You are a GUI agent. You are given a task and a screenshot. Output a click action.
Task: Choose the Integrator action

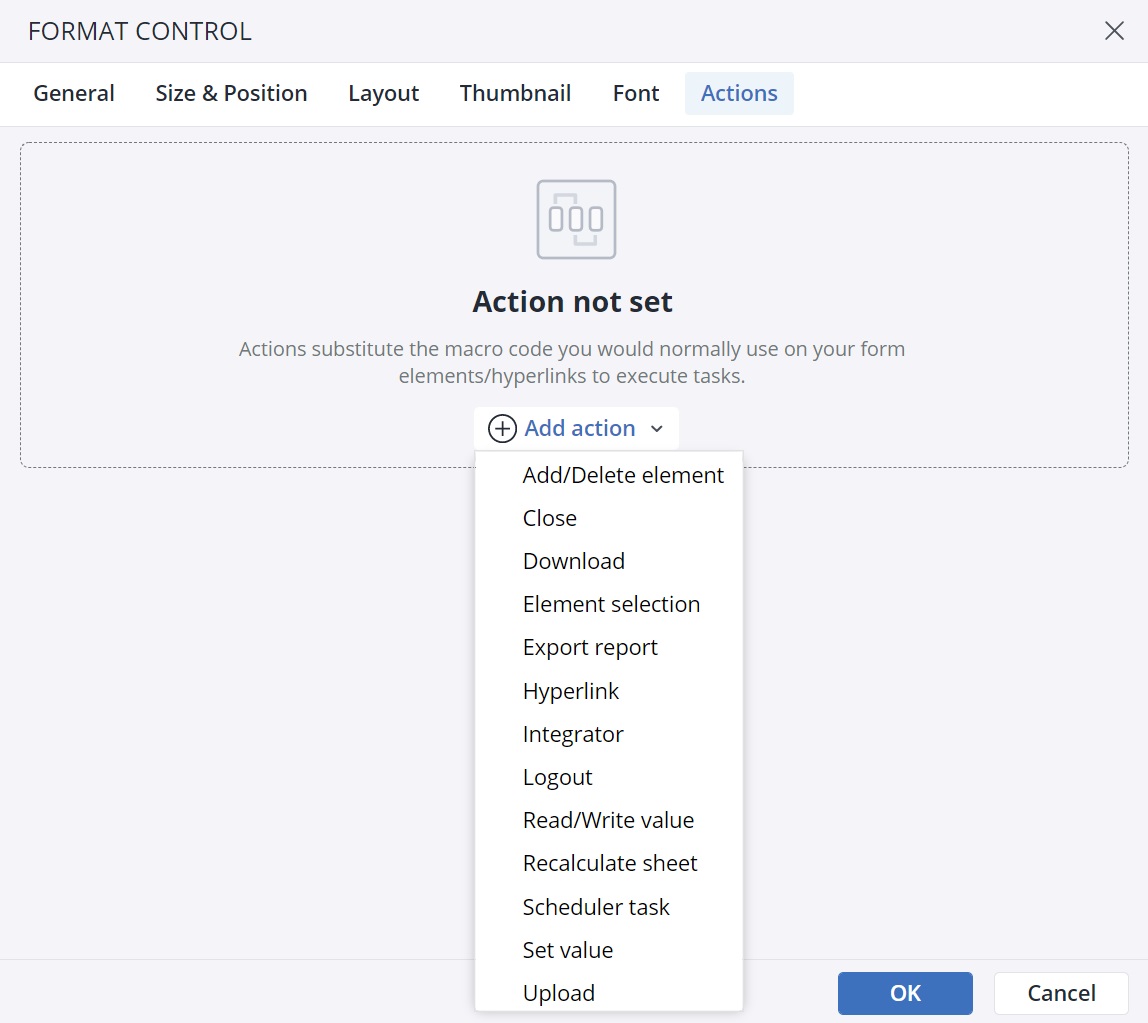click(x=608, y=734)
